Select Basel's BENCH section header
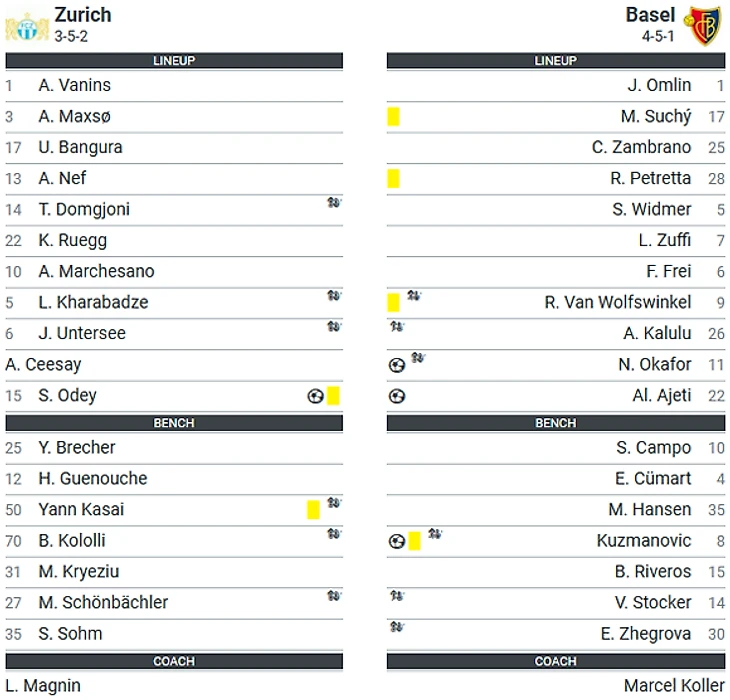 [555, 423]
